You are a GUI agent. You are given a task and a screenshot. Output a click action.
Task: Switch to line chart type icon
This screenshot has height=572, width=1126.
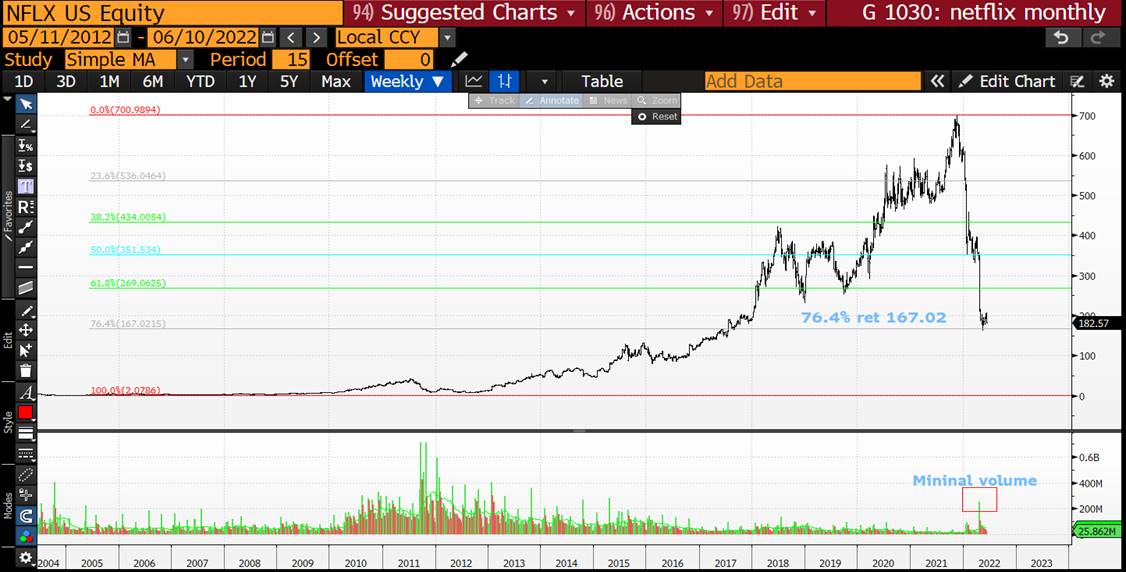click(474, 81)
